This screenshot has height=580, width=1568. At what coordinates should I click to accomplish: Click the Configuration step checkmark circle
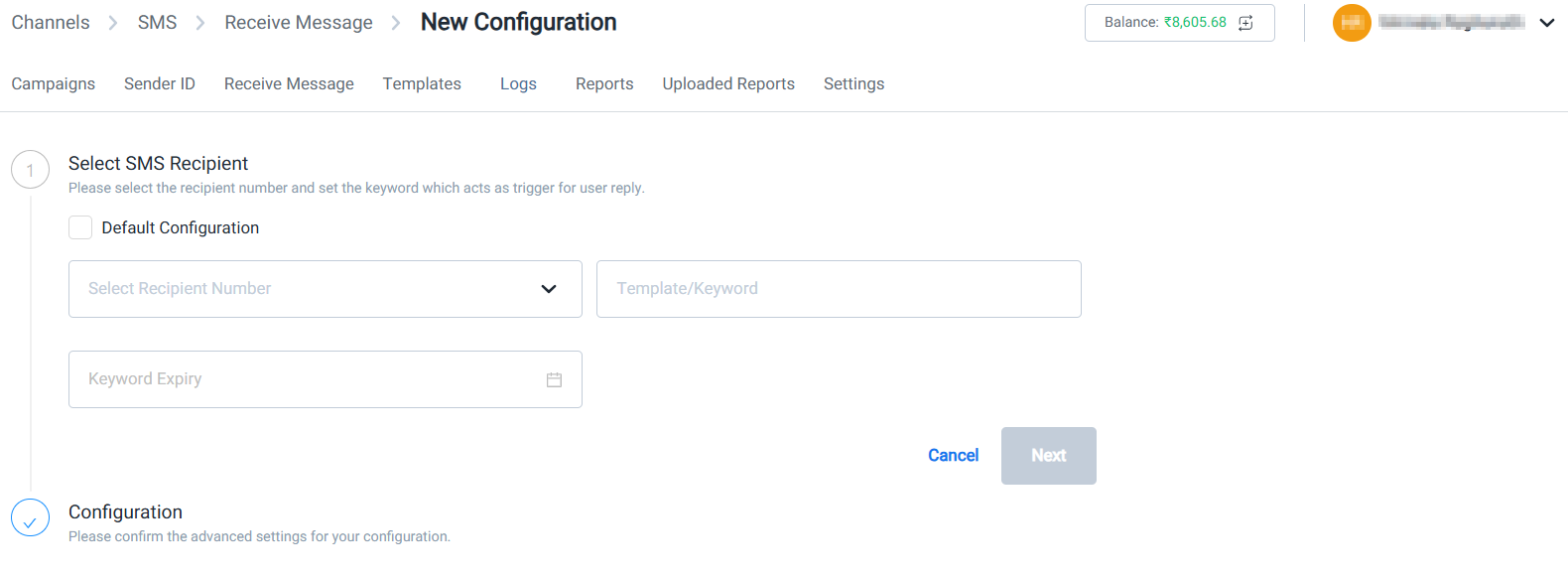coord(30,517)
